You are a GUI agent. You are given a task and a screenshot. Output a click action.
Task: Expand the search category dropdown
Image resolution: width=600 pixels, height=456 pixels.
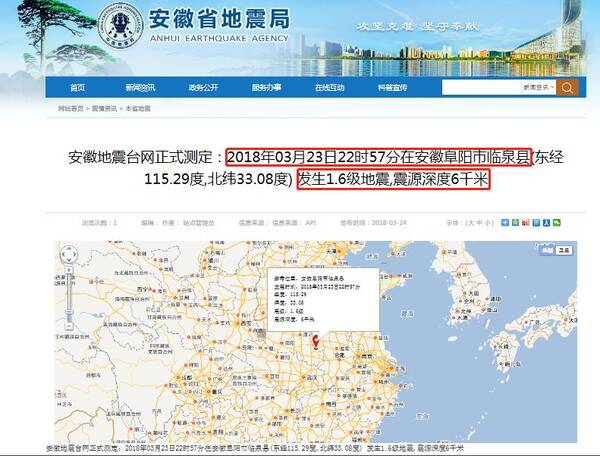pos(538,88)
